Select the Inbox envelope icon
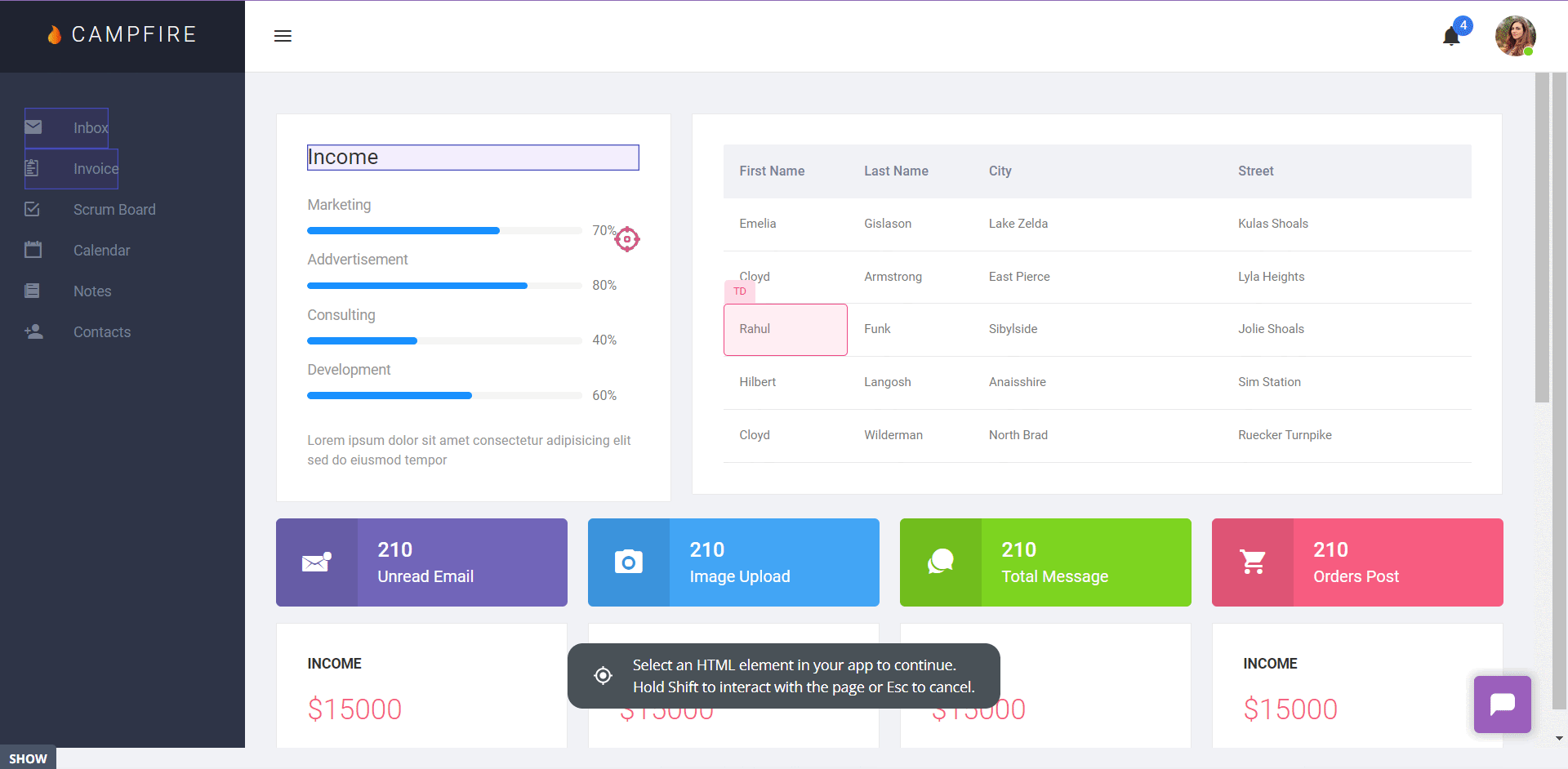The image size is (1568, 769). coord(33,127)
